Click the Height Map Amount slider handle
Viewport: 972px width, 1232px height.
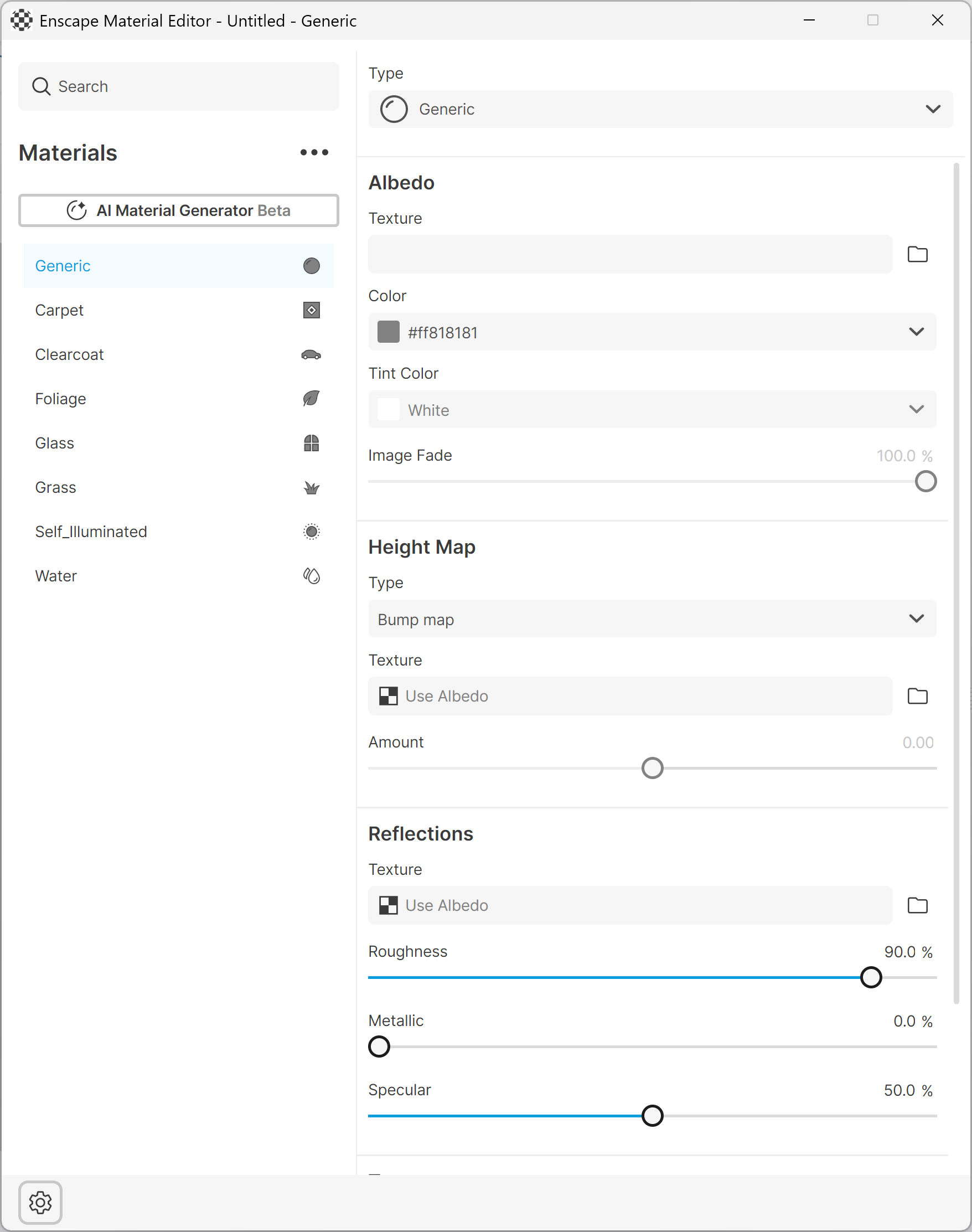(x=652, y=769)
